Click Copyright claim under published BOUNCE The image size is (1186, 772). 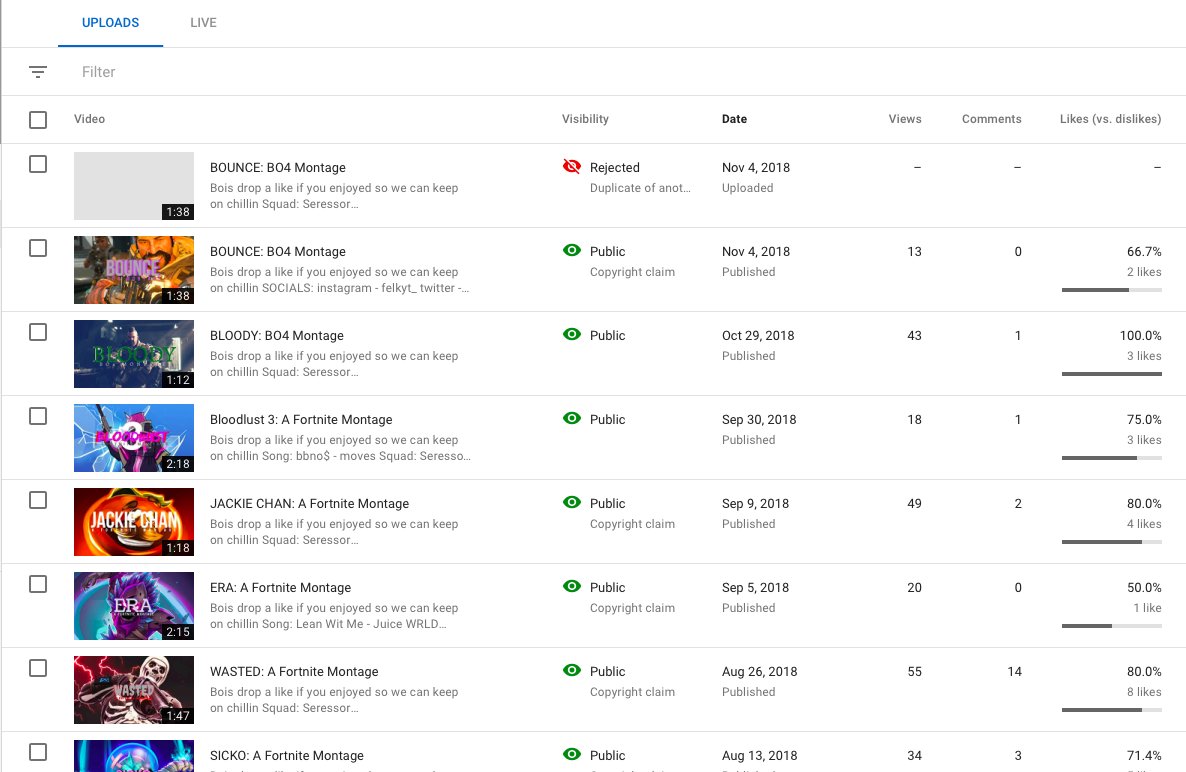(x=632, y=272)
